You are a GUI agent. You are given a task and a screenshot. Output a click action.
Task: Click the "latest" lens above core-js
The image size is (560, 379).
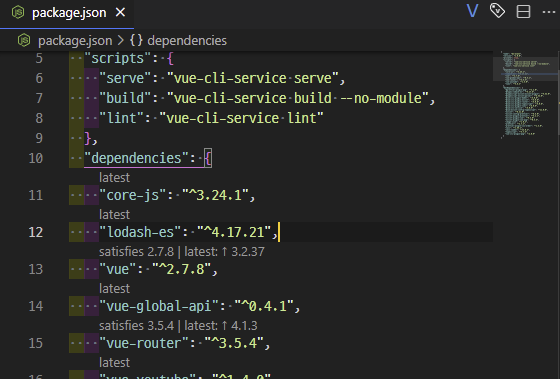click(x=114, y=178)
